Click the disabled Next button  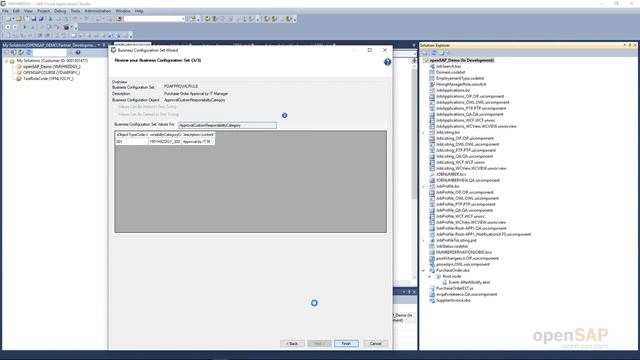click(319, 343)
